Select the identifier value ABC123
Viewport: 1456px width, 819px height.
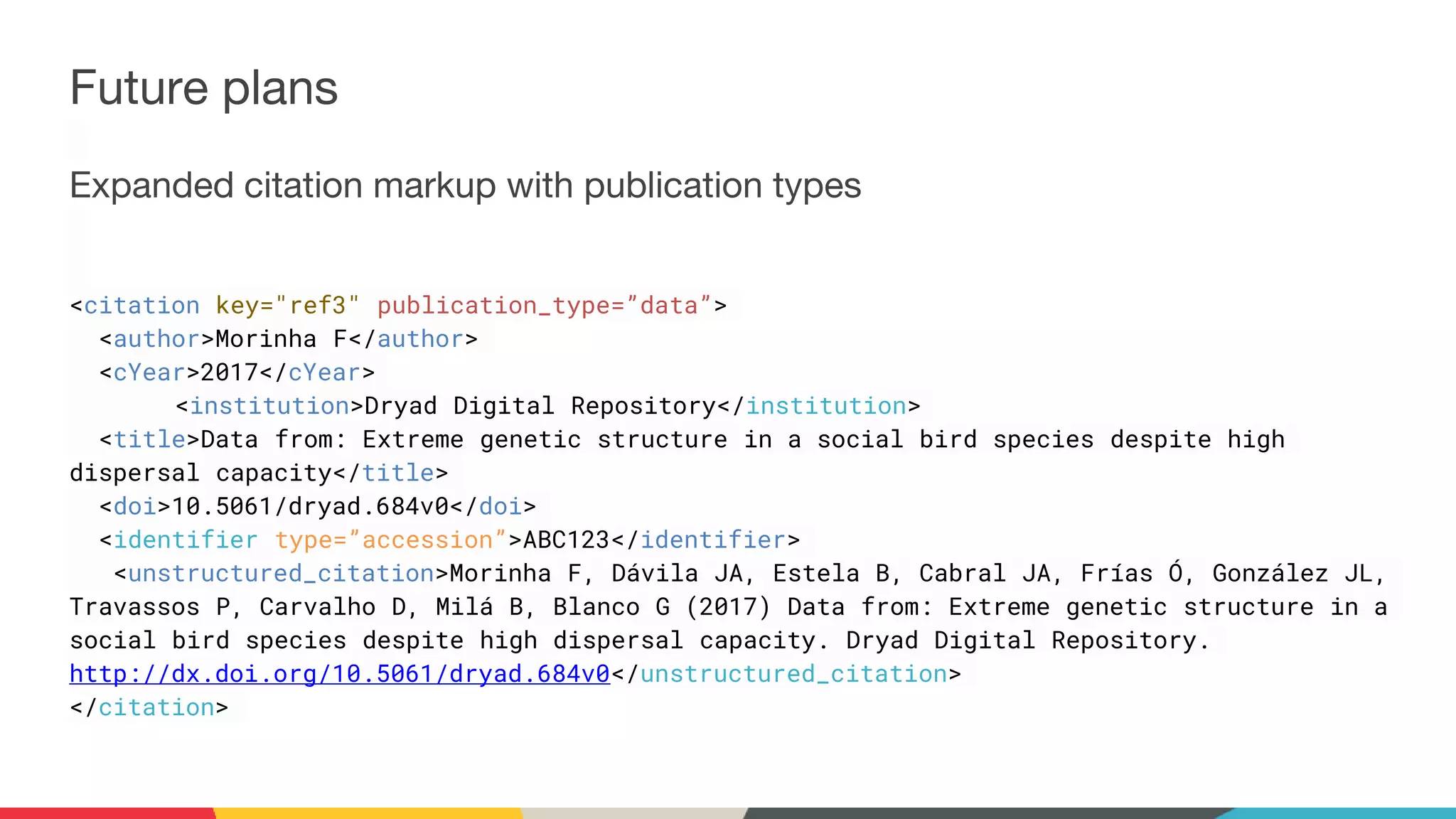[x=567, y=540]
